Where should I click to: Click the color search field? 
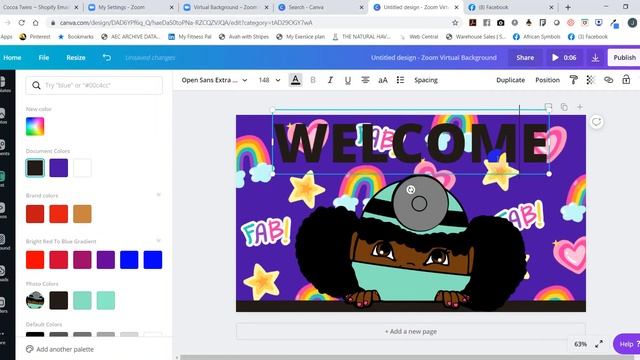(x=94, y=85)
